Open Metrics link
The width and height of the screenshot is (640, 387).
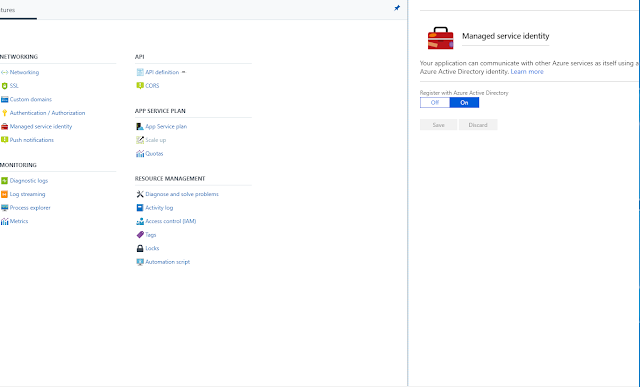[x=19, y=221]
